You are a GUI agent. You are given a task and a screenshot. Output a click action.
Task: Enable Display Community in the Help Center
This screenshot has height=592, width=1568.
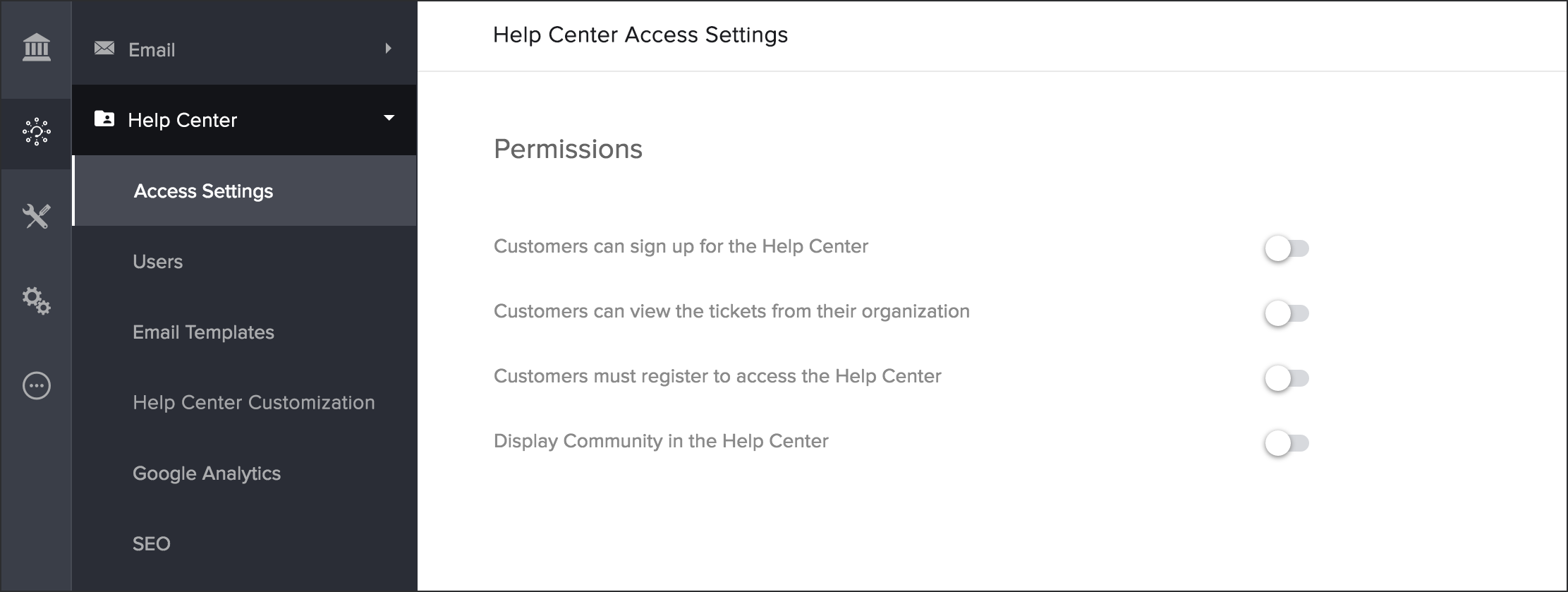point(1286,443)
